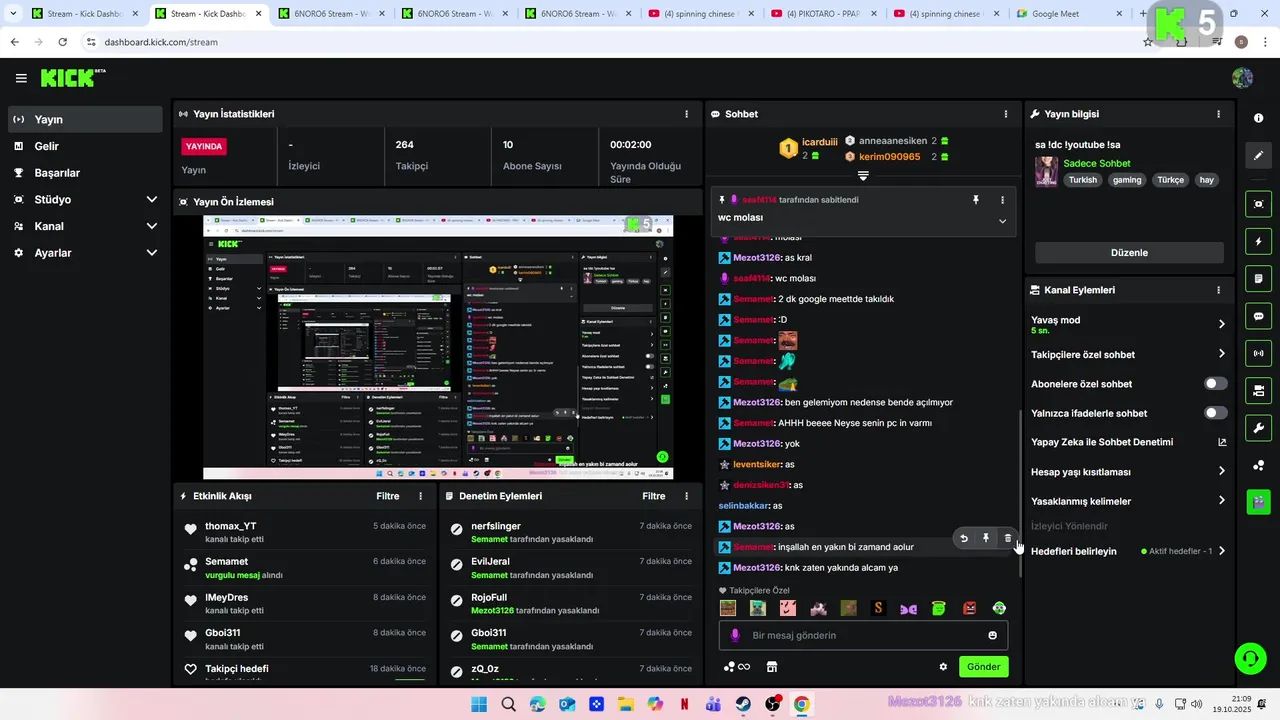Expand the Ayarlar sidebar section
Viewport: 1280px width, 720px height.
152,253
